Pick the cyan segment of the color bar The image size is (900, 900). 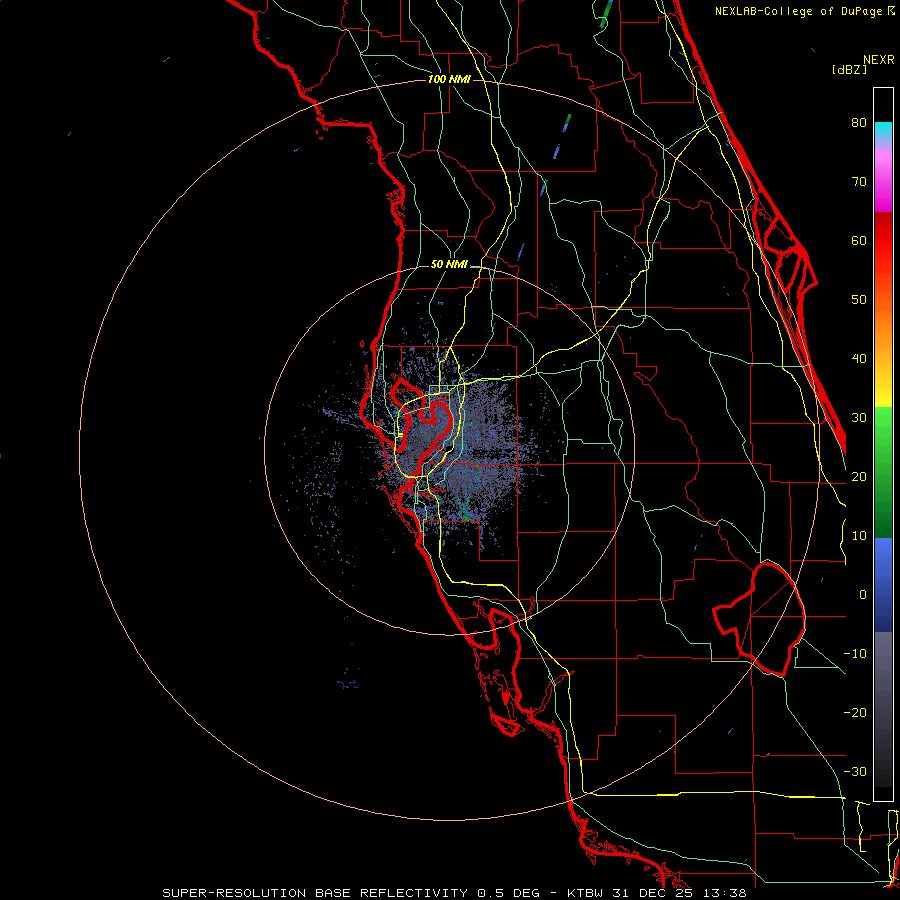883,130
